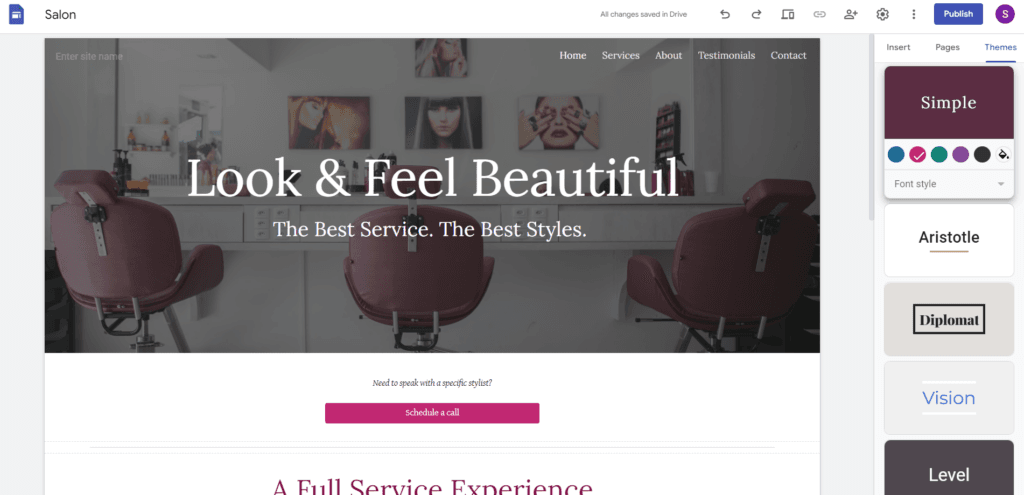Redo the last action
1024x495 pixels.
(756, 14)
